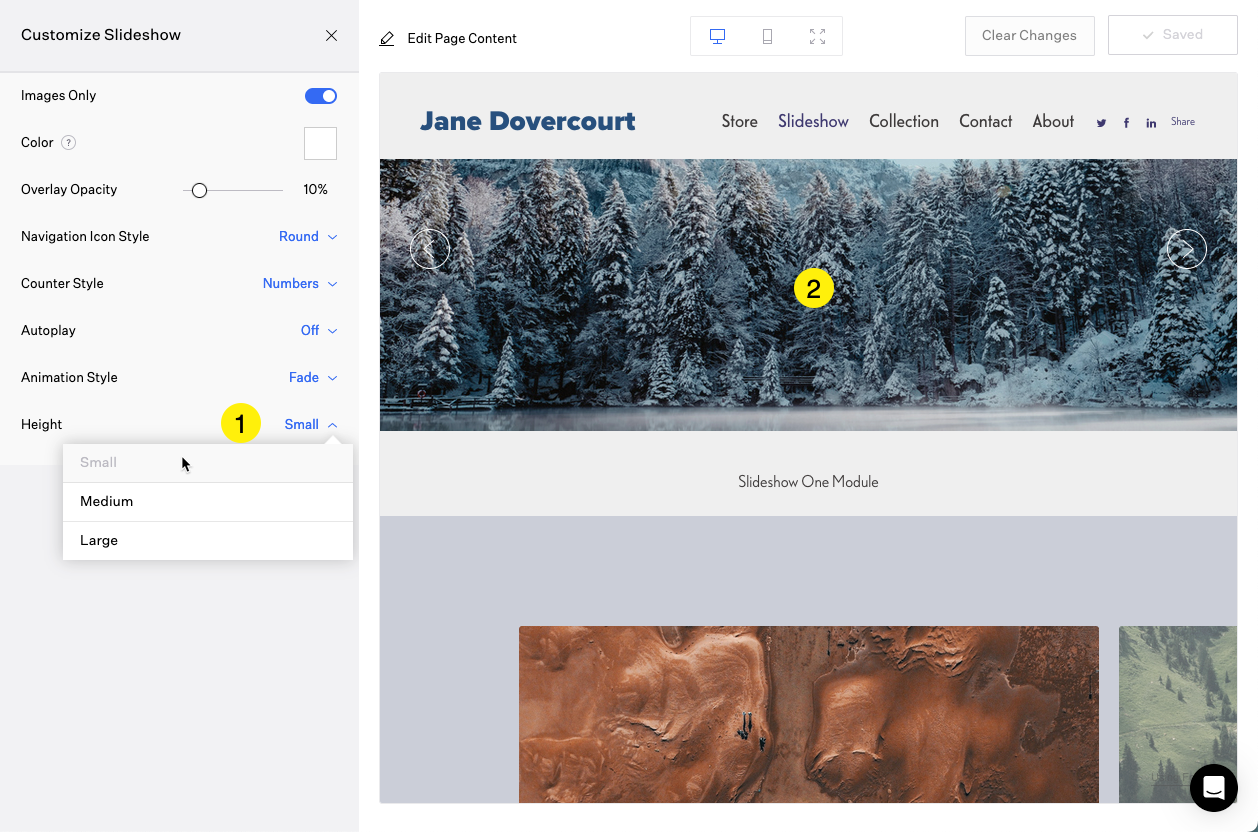Click the desktop preview icon
This screenshot has height=832, width=1258.
[717, 36]
